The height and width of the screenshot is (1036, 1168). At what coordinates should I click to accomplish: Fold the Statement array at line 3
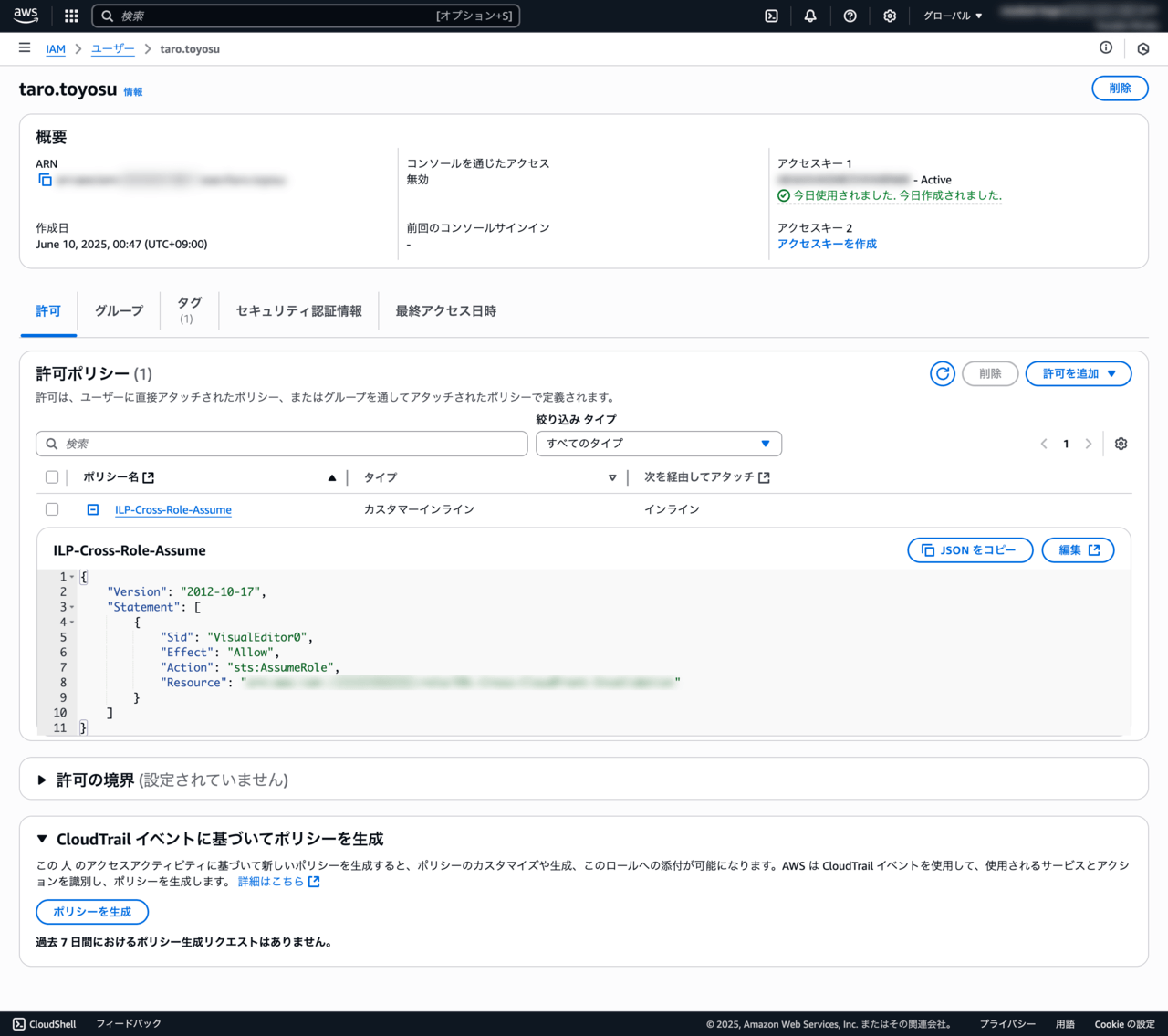72,607
